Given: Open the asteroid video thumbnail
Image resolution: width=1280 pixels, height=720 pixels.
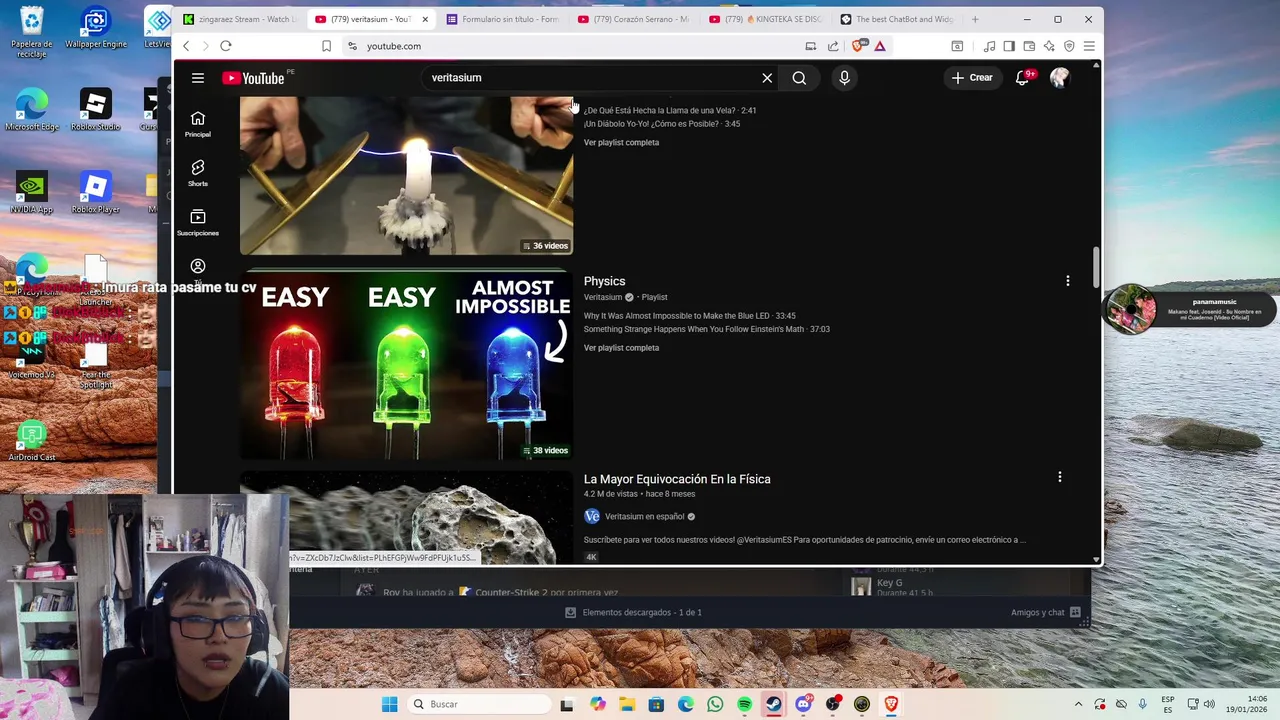Looking at the screenshot, I should 406,518.
